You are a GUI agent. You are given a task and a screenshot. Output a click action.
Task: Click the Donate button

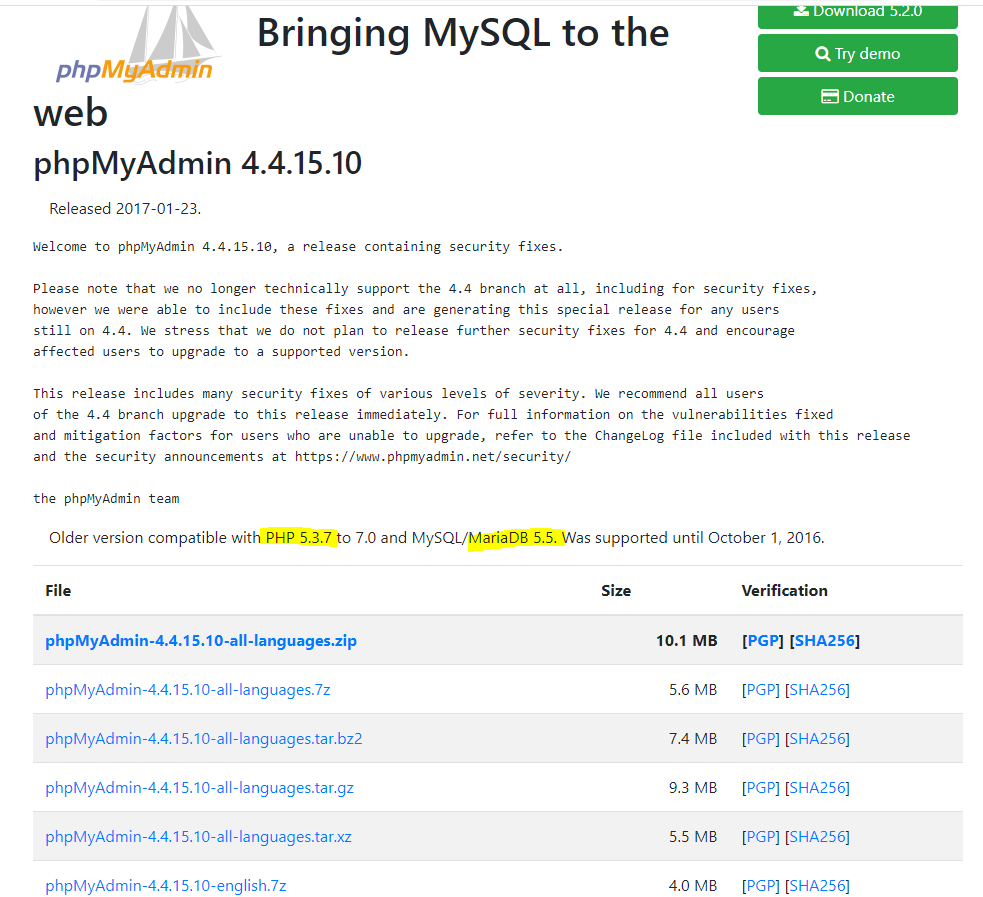pos(858,96)
